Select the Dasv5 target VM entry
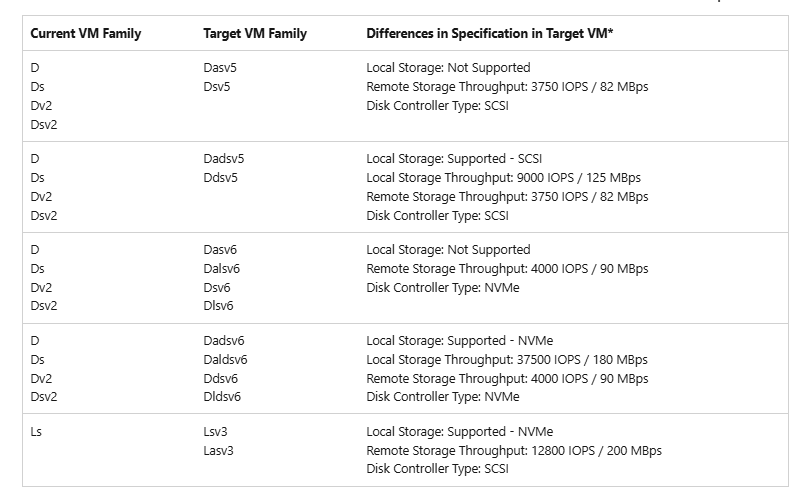The height and width of the screenshot is (495, 799). [220, 68]
